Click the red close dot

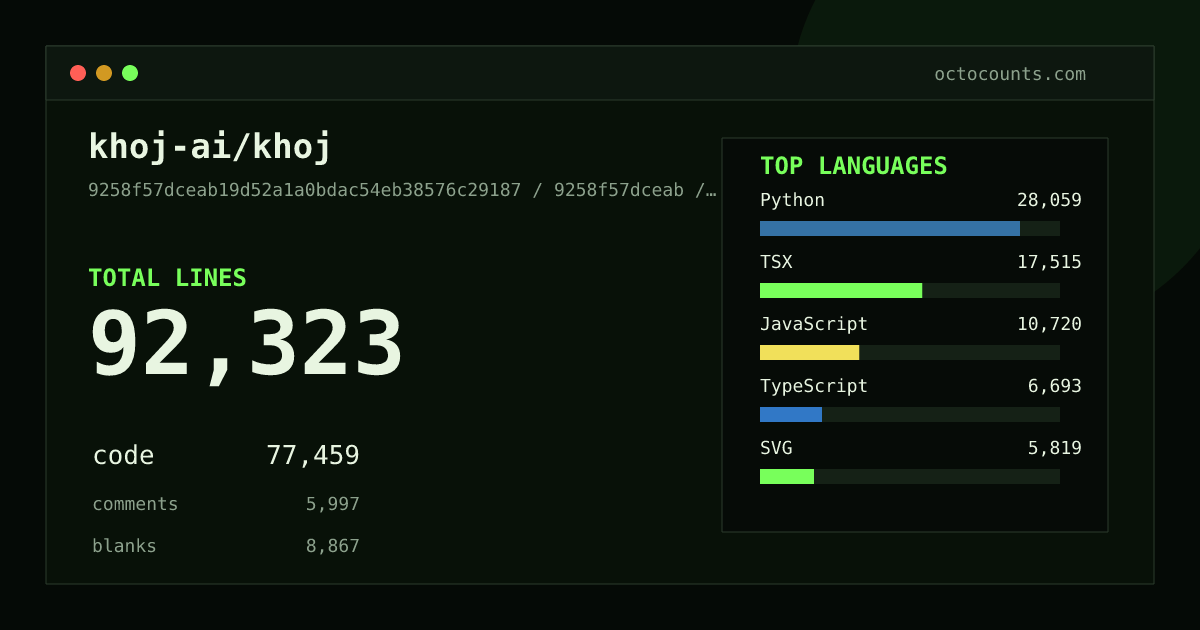[x=78, y=73]
